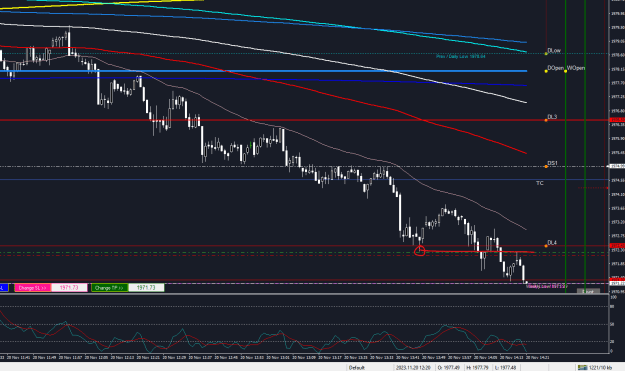Focus the take-profit price field beside Change TP
Screen dimensions: 625x371
146,288
